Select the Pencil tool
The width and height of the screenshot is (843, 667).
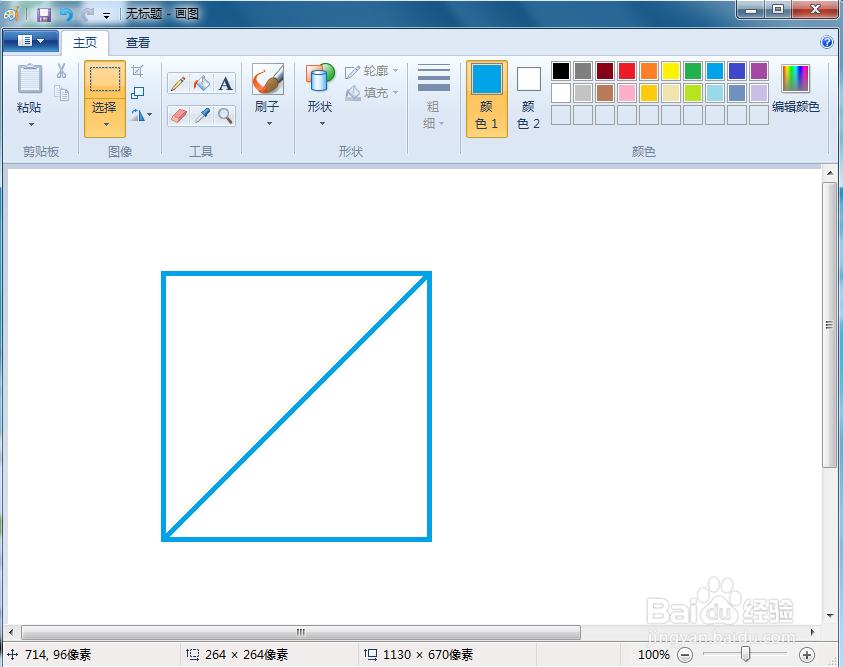click(178, 83)
